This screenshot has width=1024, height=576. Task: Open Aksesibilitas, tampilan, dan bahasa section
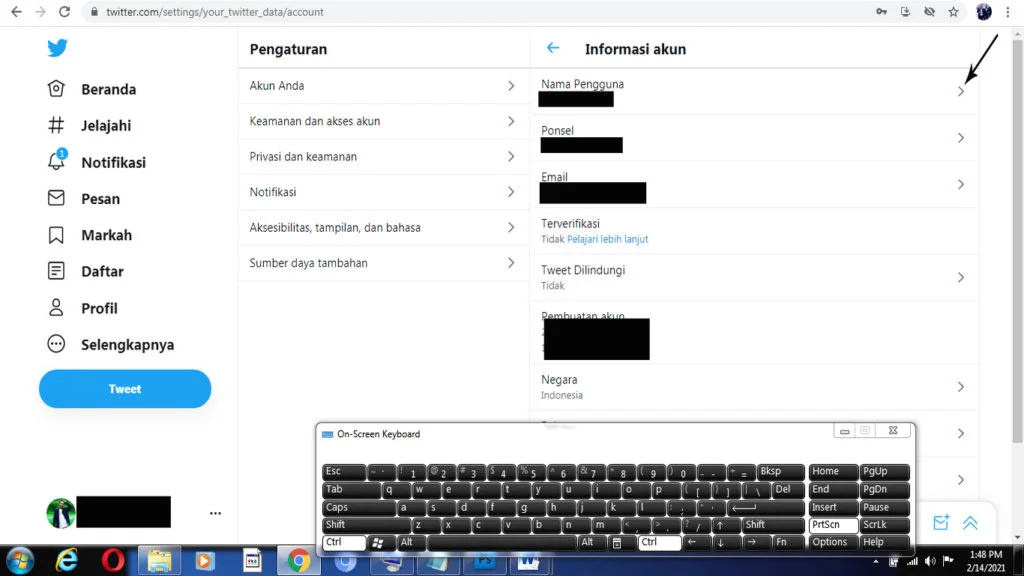(383, 227)
